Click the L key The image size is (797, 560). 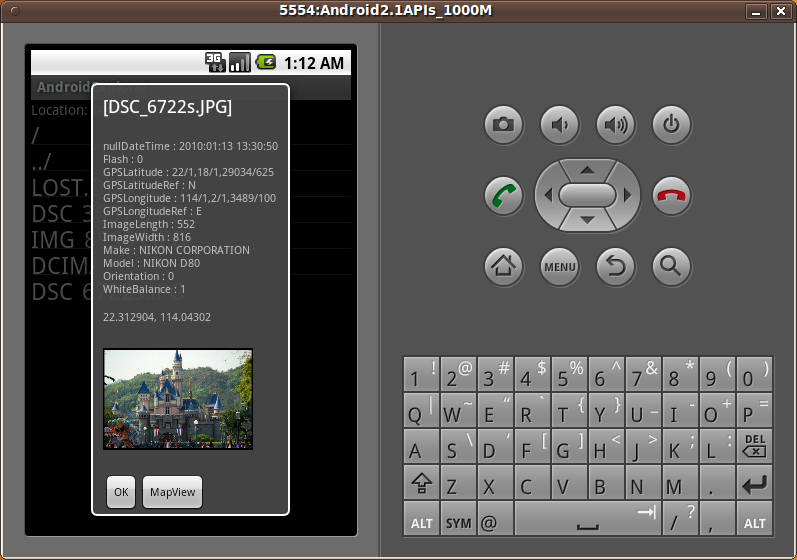tap(717, 446)
